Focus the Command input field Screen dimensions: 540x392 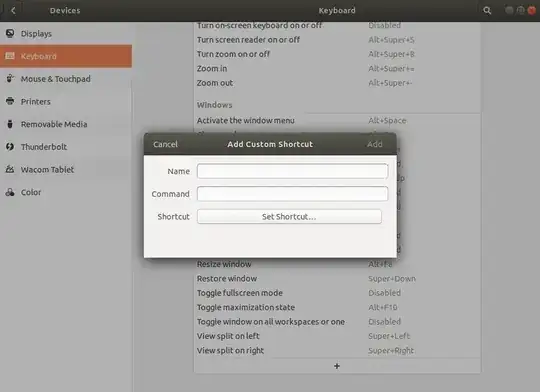point(292,194)
